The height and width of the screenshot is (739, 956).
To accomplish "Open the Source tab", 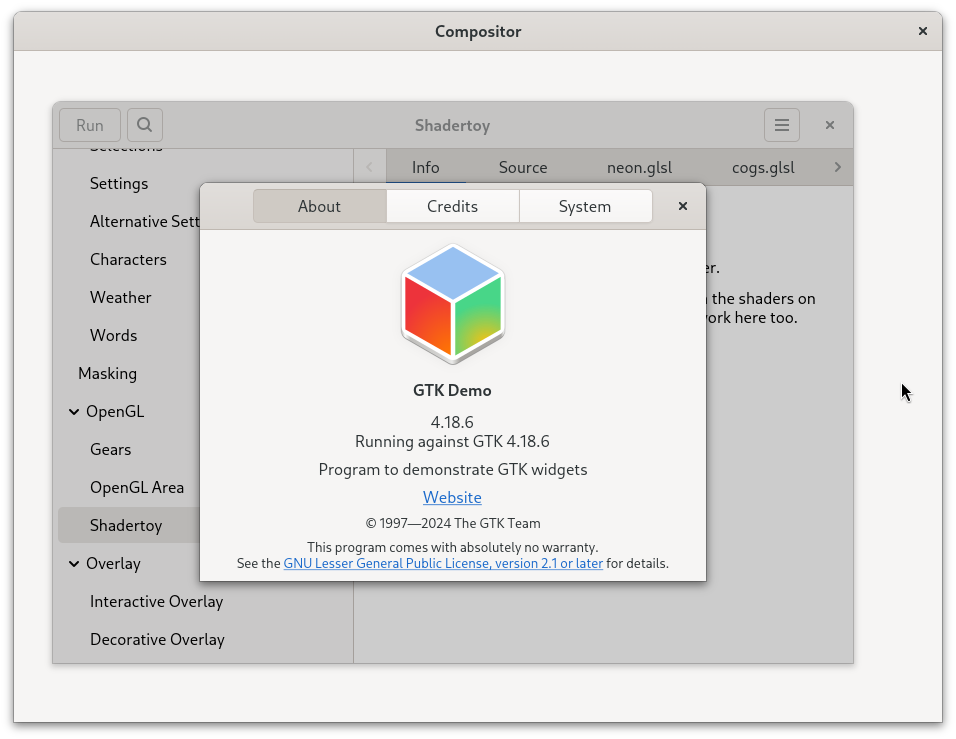I will point(523,167).
